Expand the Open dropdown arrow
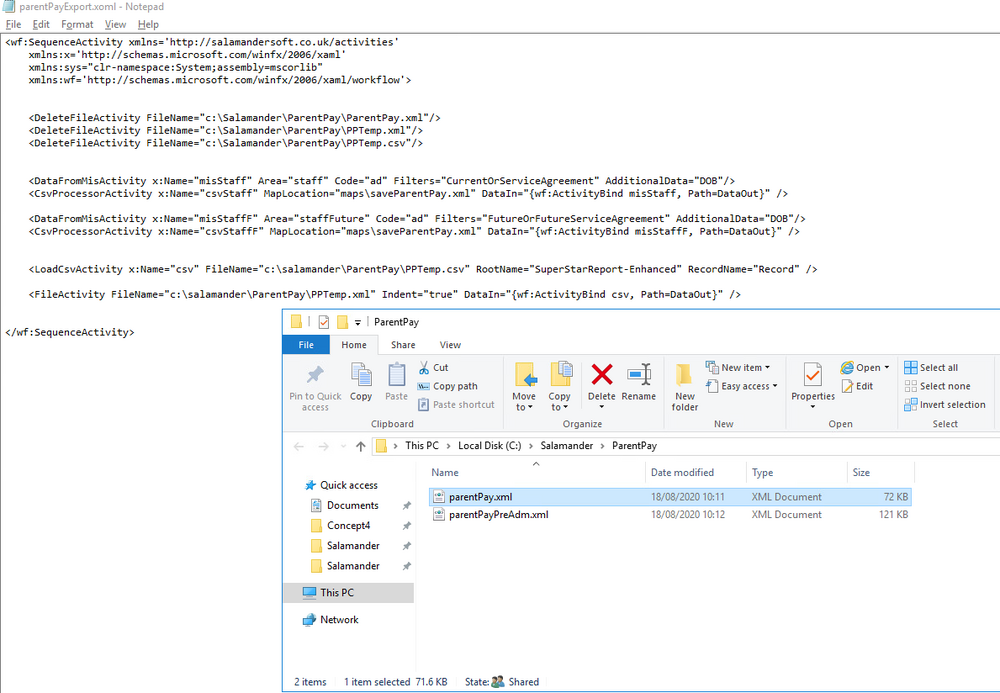Image resolution: width=1000 pixels, height=693 pixels. 886,367
